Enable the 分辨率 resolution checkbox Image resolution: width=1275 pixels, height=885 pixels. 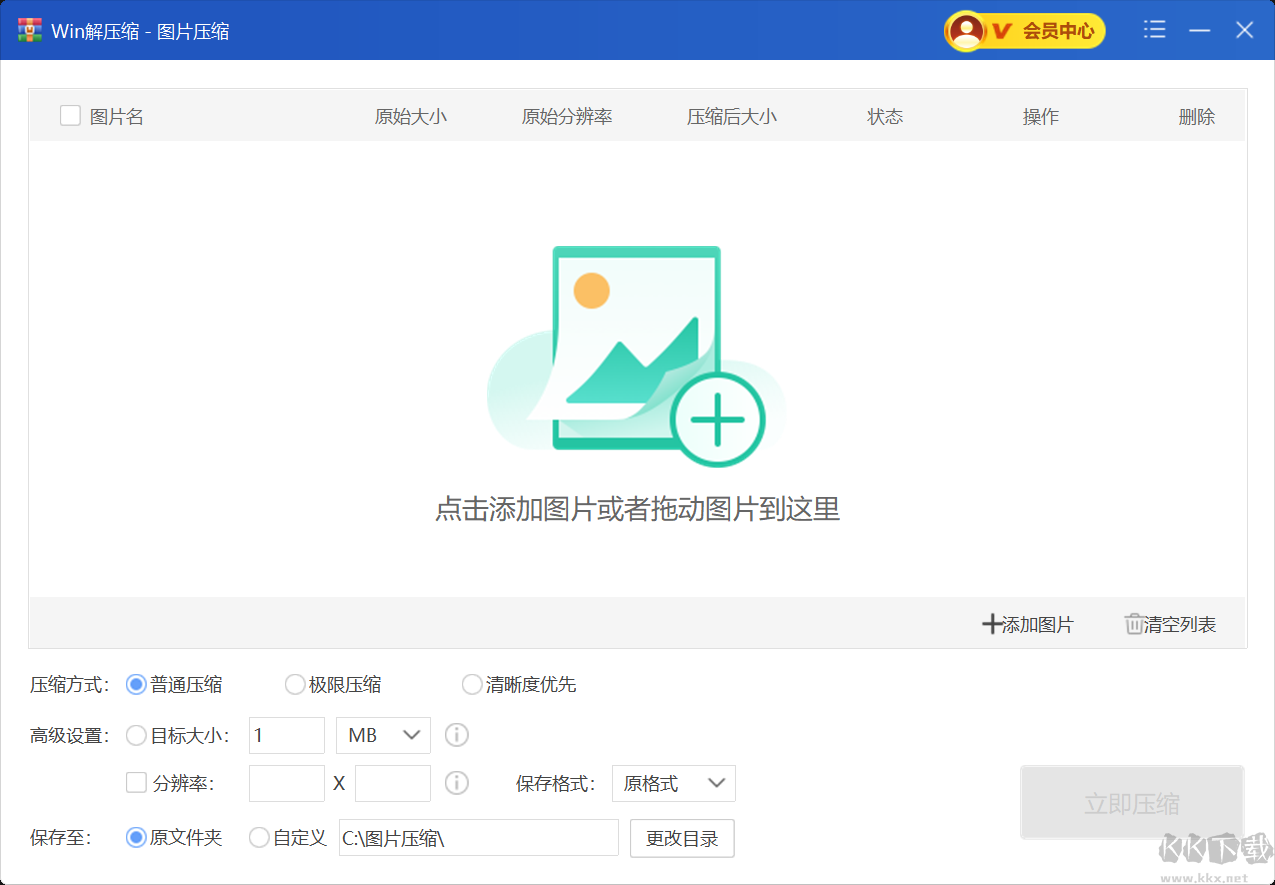(136, 783)
